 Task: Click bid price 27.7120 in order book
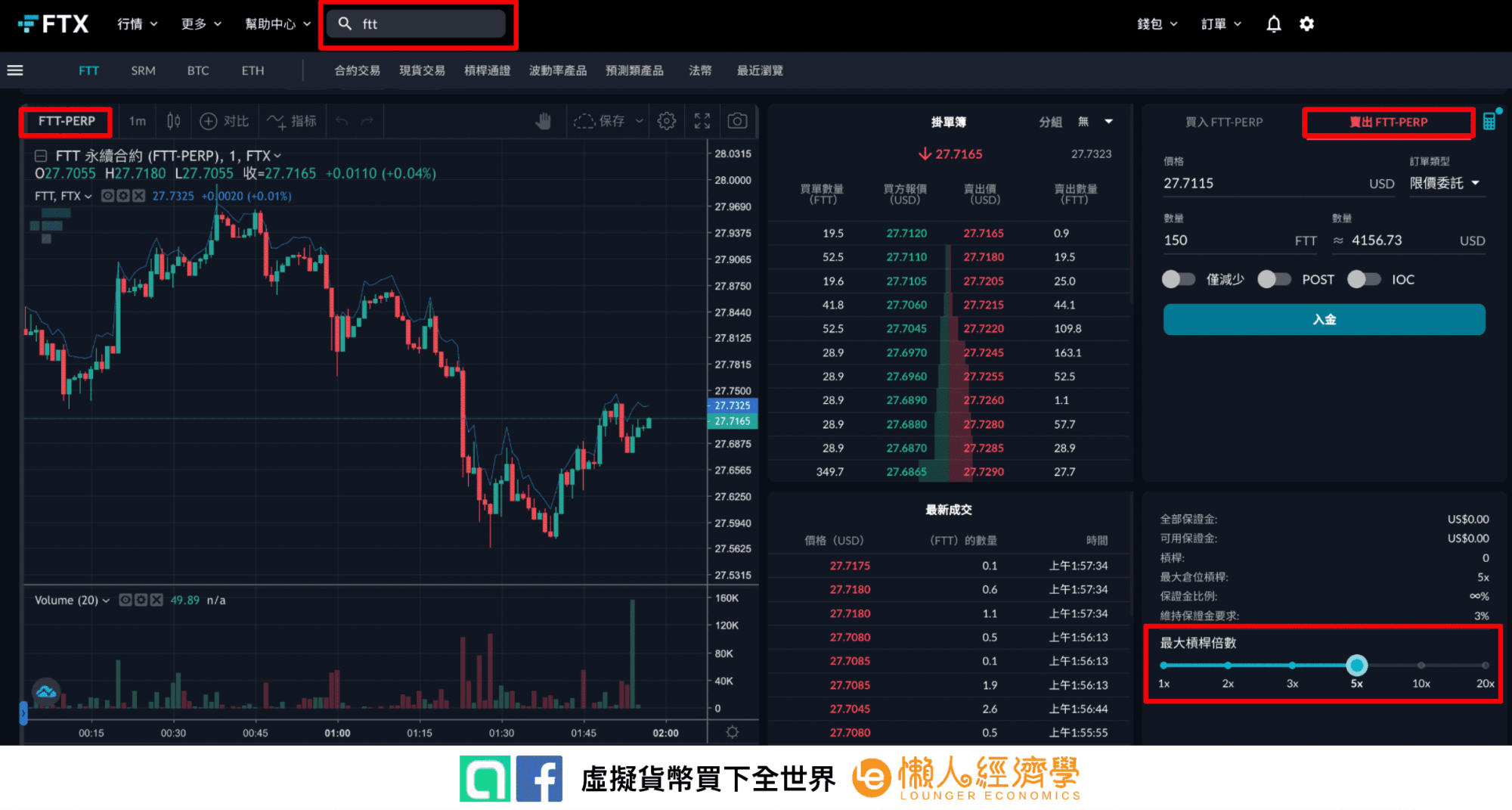(906, 233)
